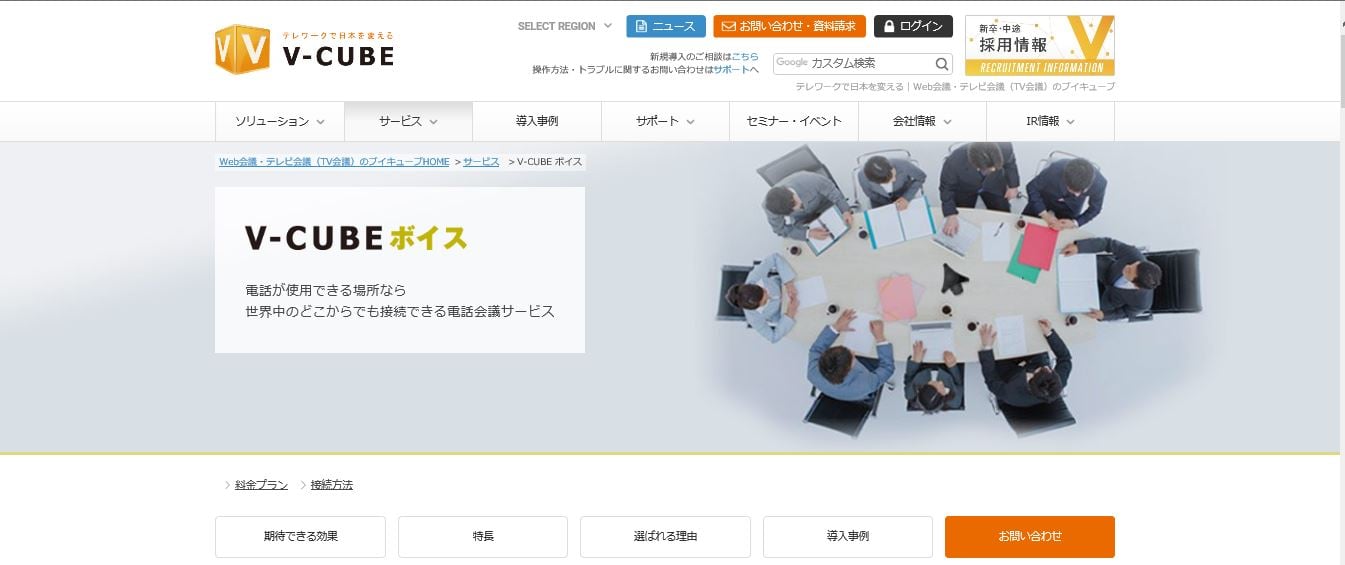Image resolution: width=1345 pixels, height=565 pixels.
Task: Click the orange お問い合わせ button
Action: click(1030, 537)
